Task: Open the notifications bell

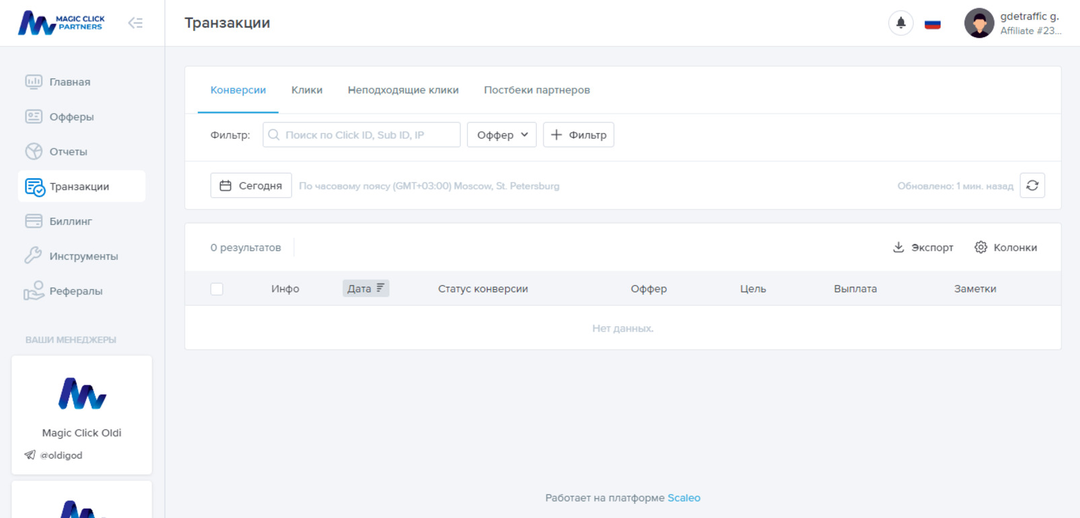Action: tap(900, 23)
